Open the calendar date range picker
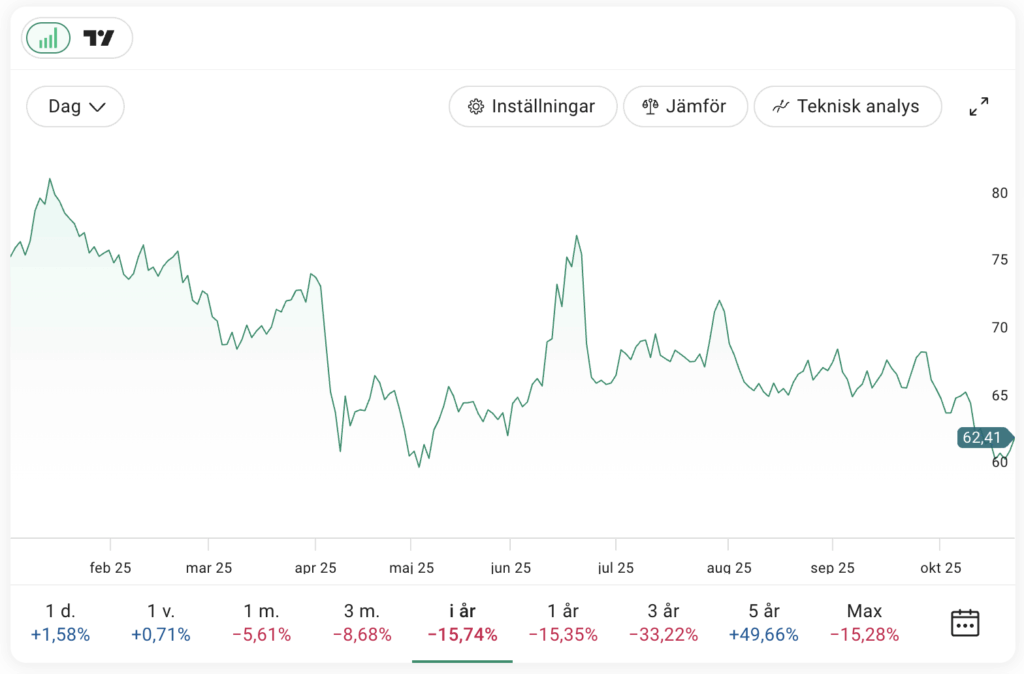 (x=964, y=622)
